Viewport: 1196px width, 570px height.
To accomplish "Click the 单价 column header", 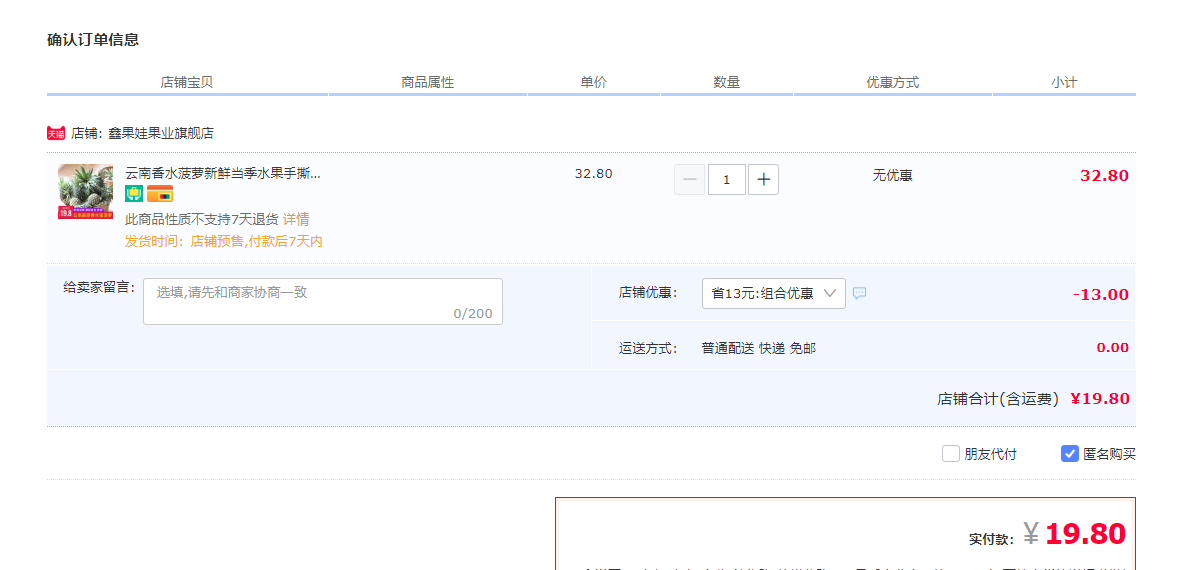I will click(593, 82).
